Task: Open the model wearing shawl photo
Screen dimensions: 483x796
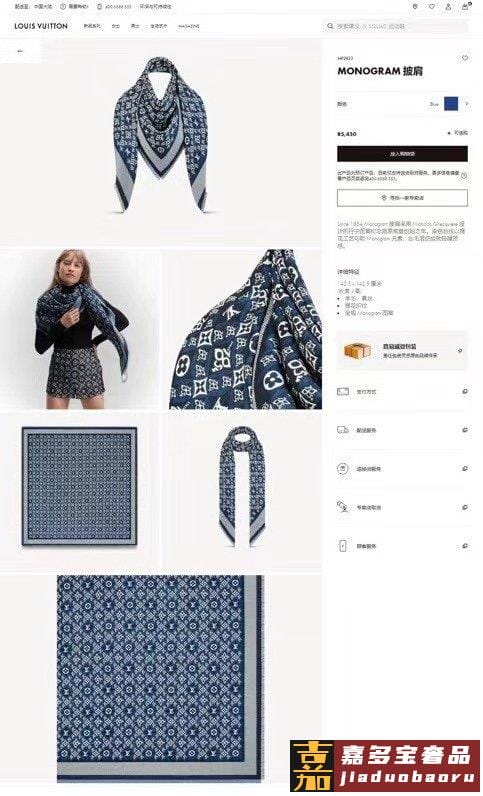Action: coord(80,329)
